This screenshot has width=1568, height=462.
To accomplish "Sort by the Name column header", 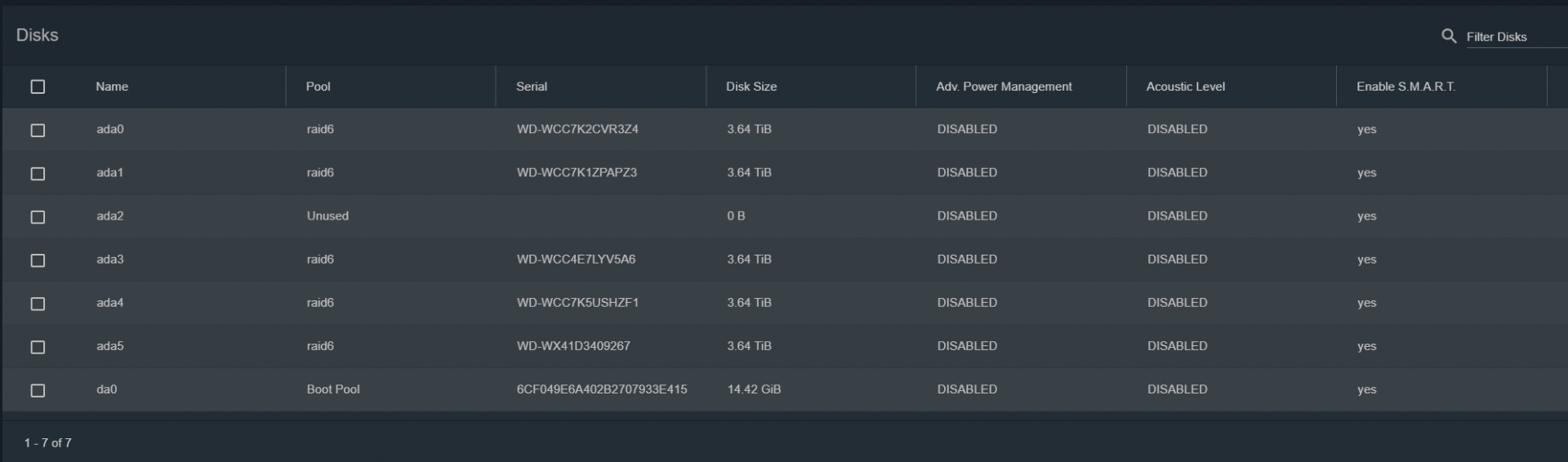I will pos(112,87).
